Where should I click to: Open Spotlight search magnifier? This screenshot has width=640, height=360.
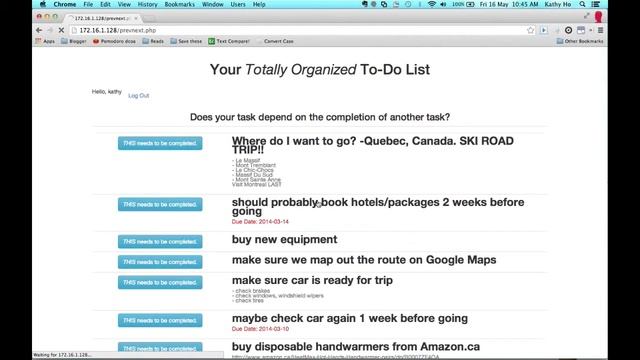point(582,4)
